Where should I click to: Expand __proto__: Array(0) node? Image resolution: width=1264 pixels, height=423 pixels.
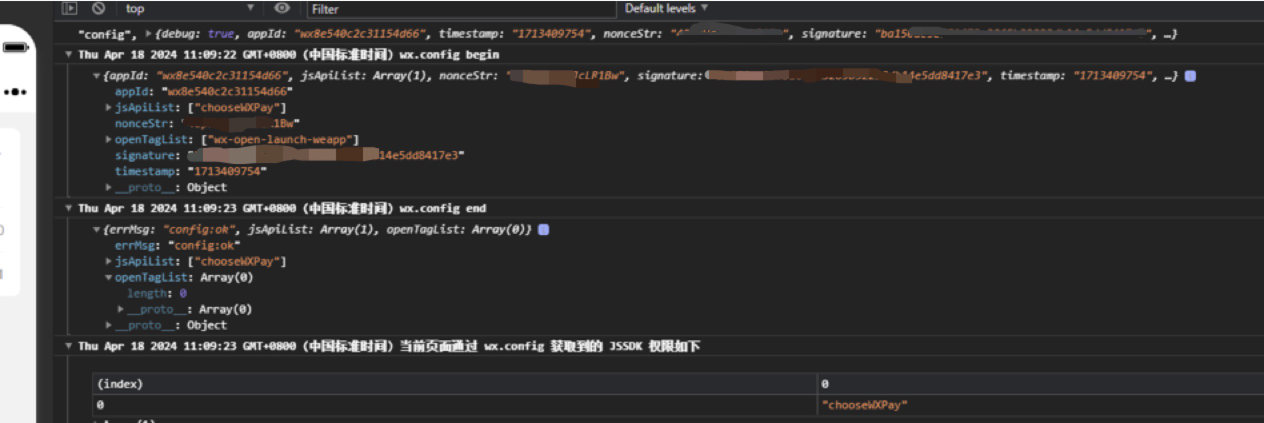121,309
